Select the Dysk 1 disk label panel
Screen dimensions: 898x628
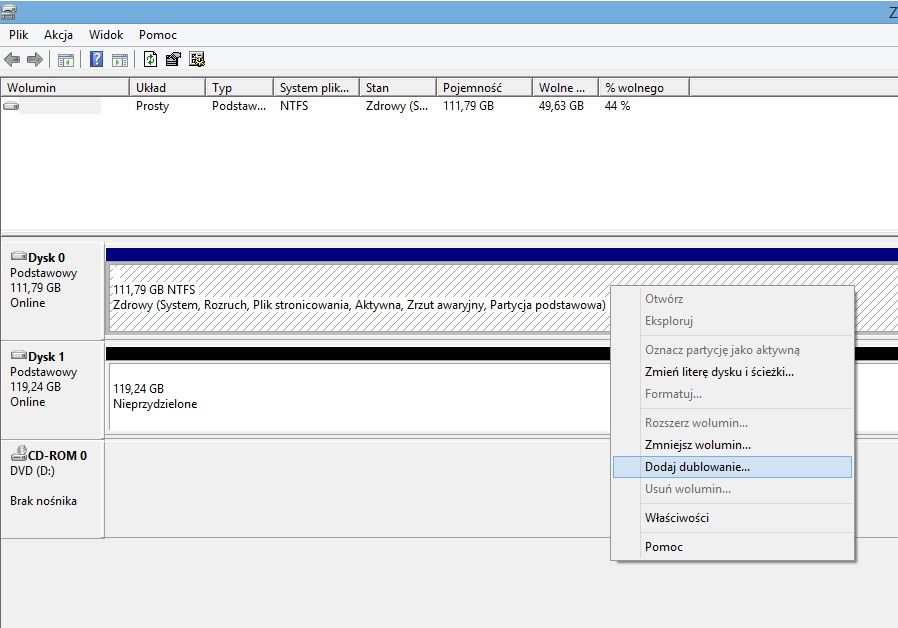coord(52,390)
